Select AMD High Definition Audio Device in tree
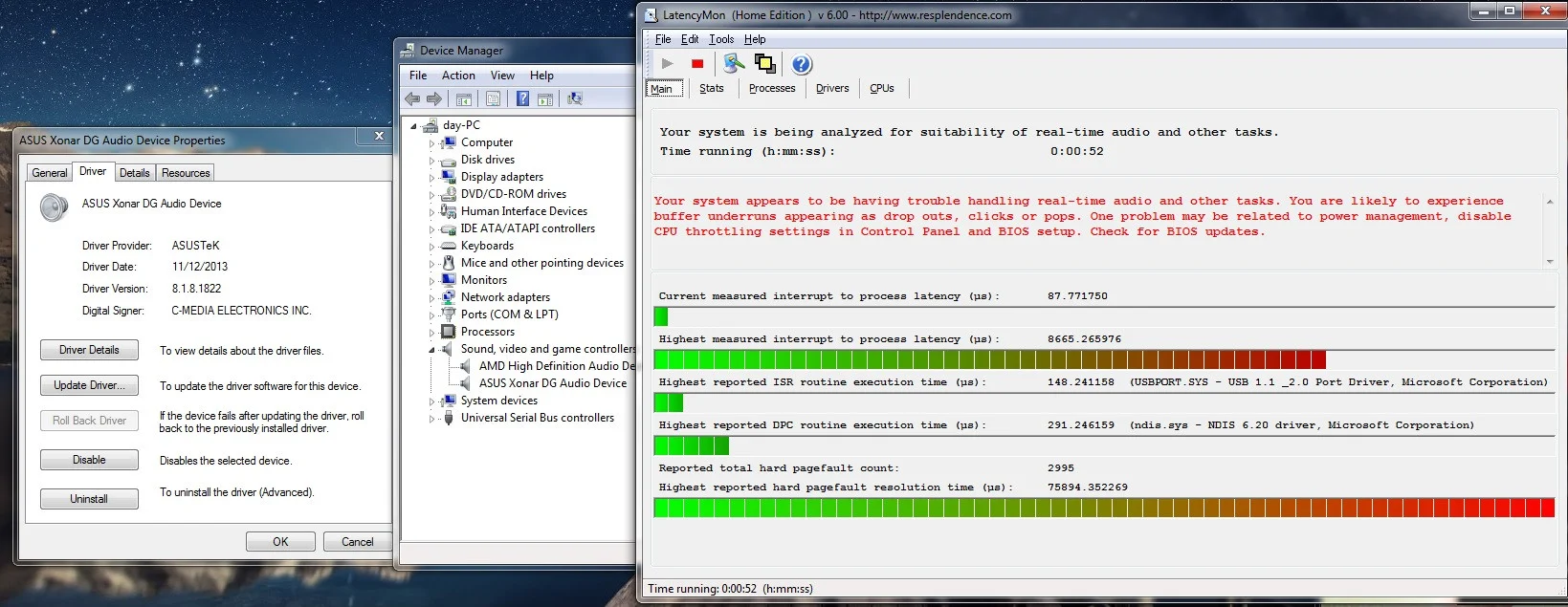Viewport: 1568px width, 607px height. click(557, 366)
